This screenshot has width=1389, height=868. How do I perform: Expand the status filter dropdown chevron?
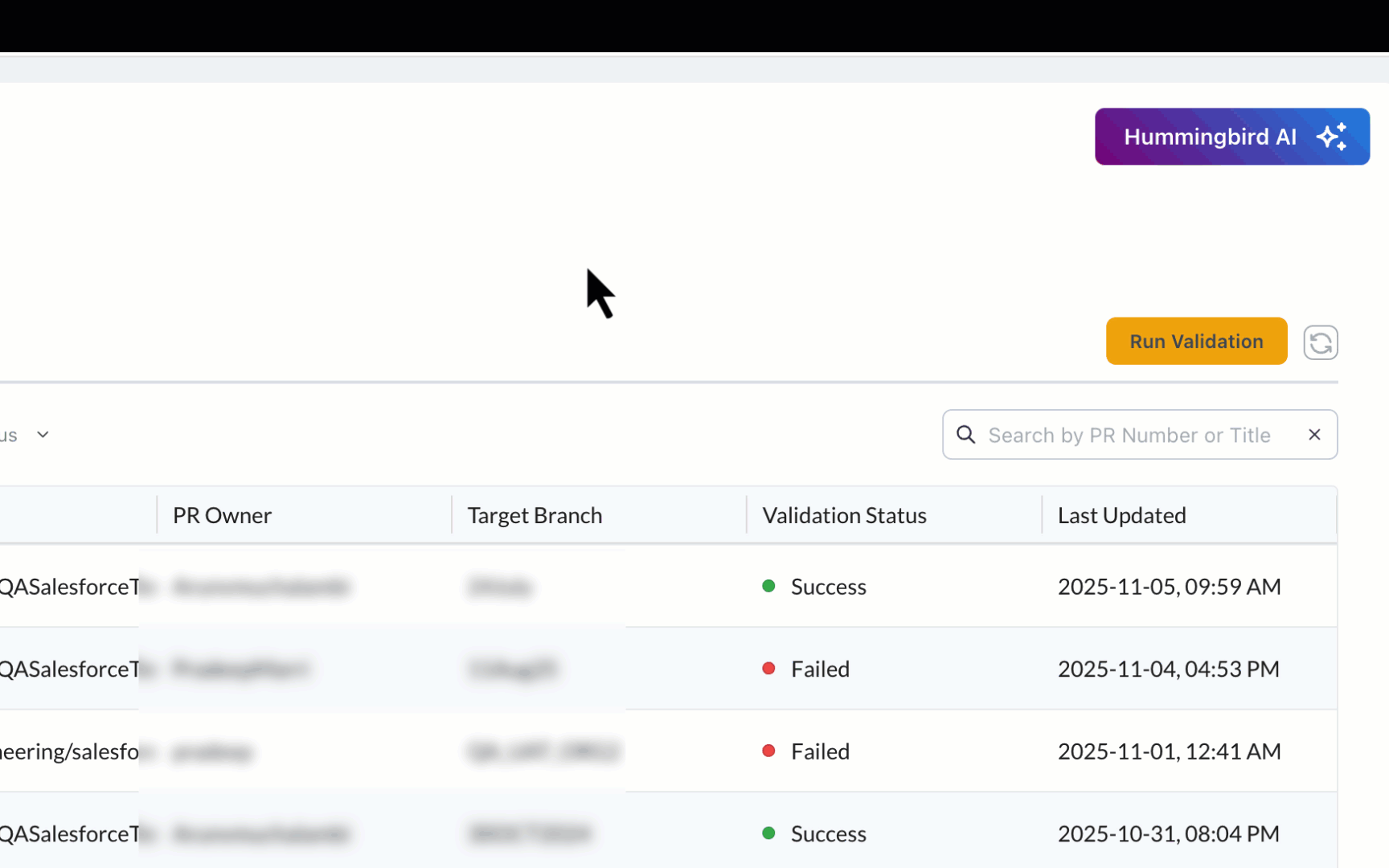(43, 435)
